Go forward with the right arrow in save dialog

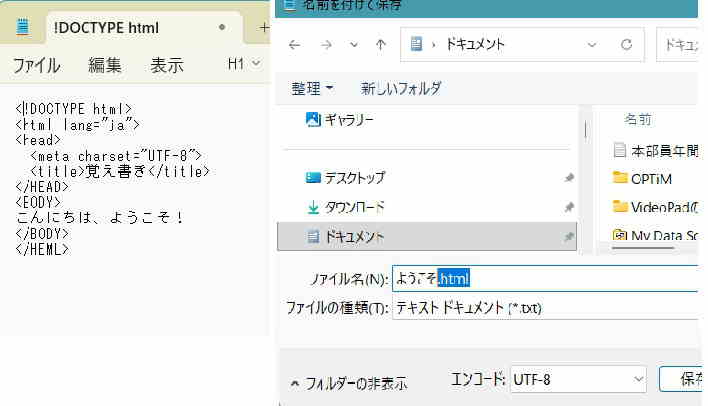click(326, 45)
